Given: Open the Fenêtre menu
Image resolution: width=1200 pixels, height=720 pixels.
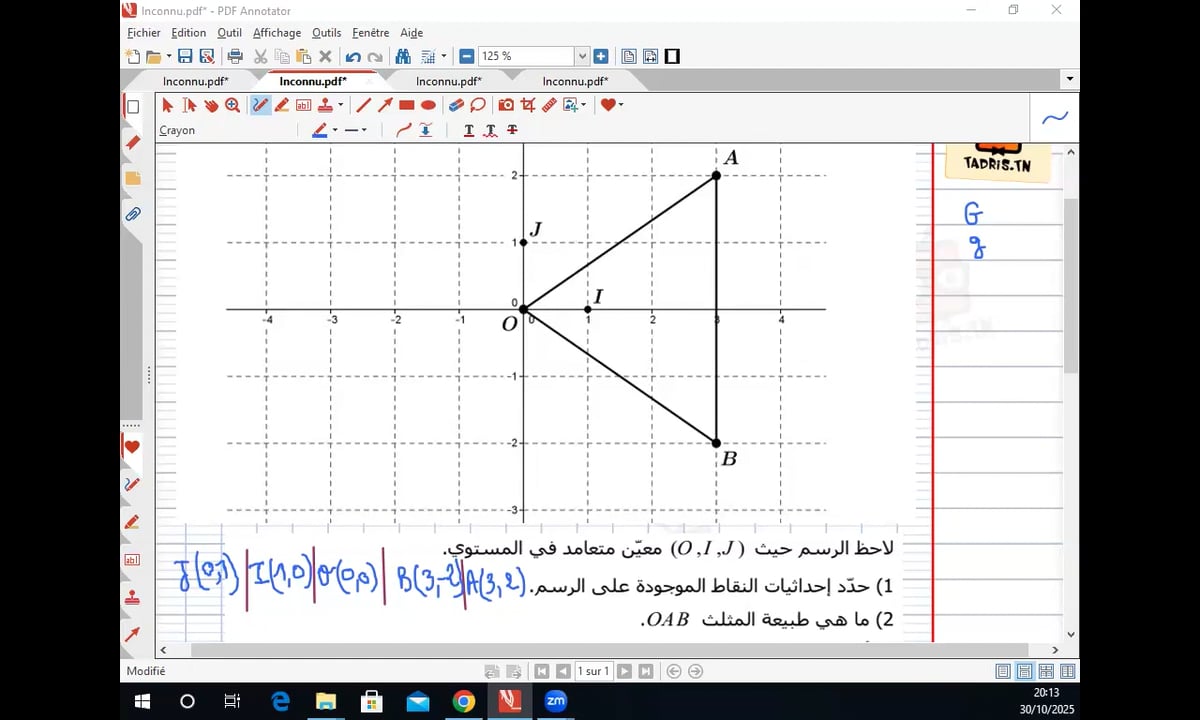Looking at the screenshot, I should pos(370,33).
